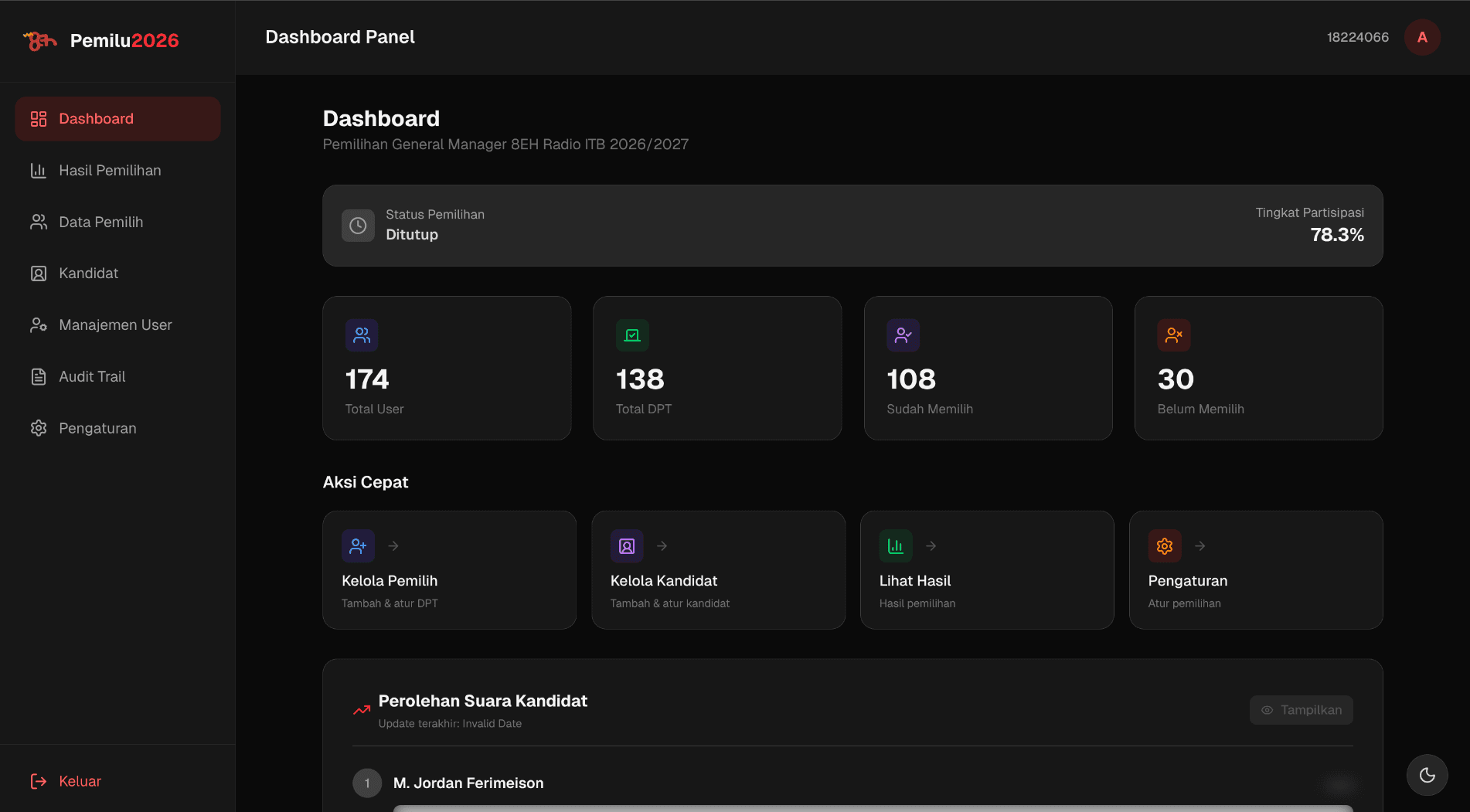
Task: Click the orange gear icon on Pengaturan card
Action: point(1165,546)
